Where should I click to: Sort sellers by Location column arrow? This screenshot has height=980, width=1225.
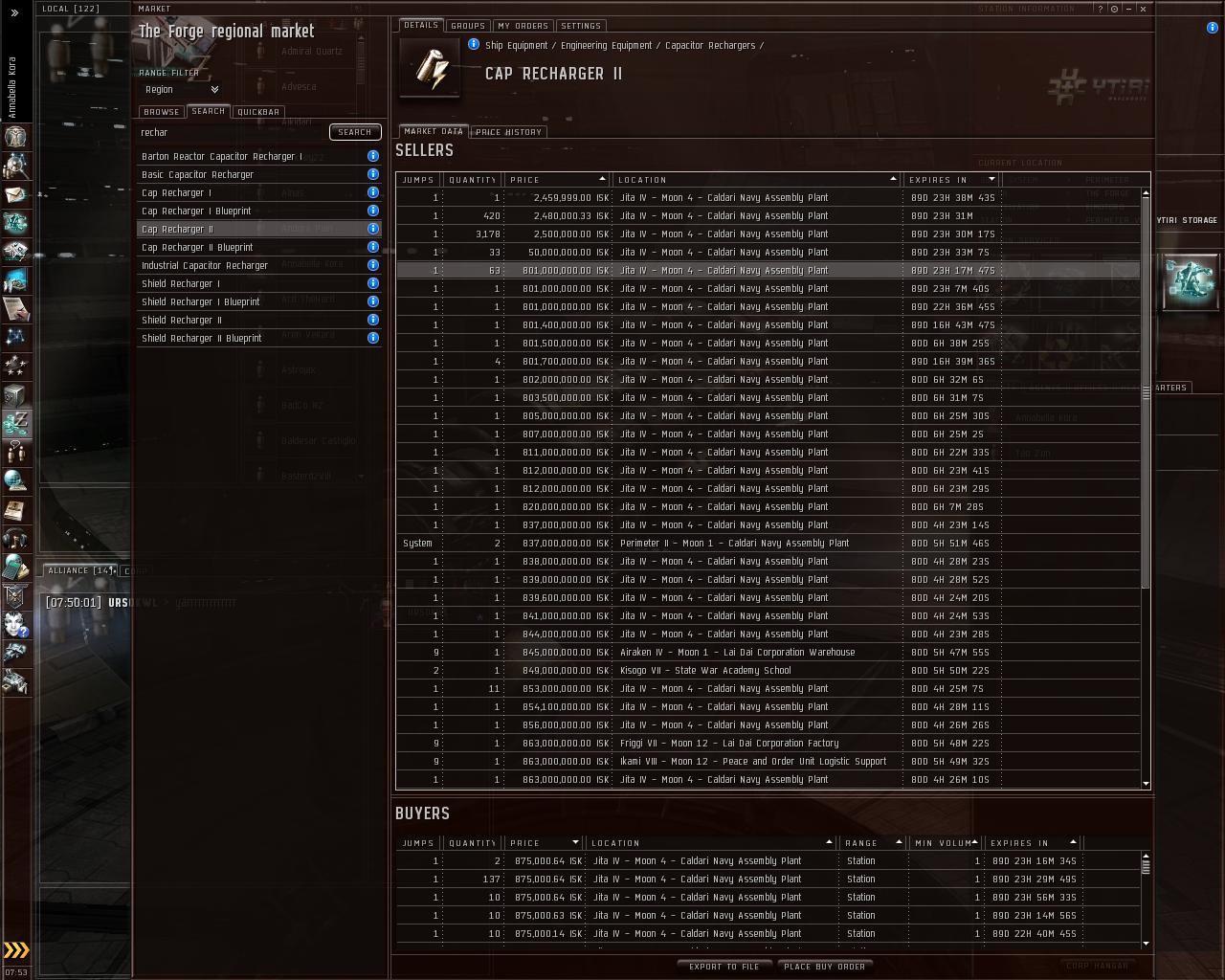tap(893, 179)
